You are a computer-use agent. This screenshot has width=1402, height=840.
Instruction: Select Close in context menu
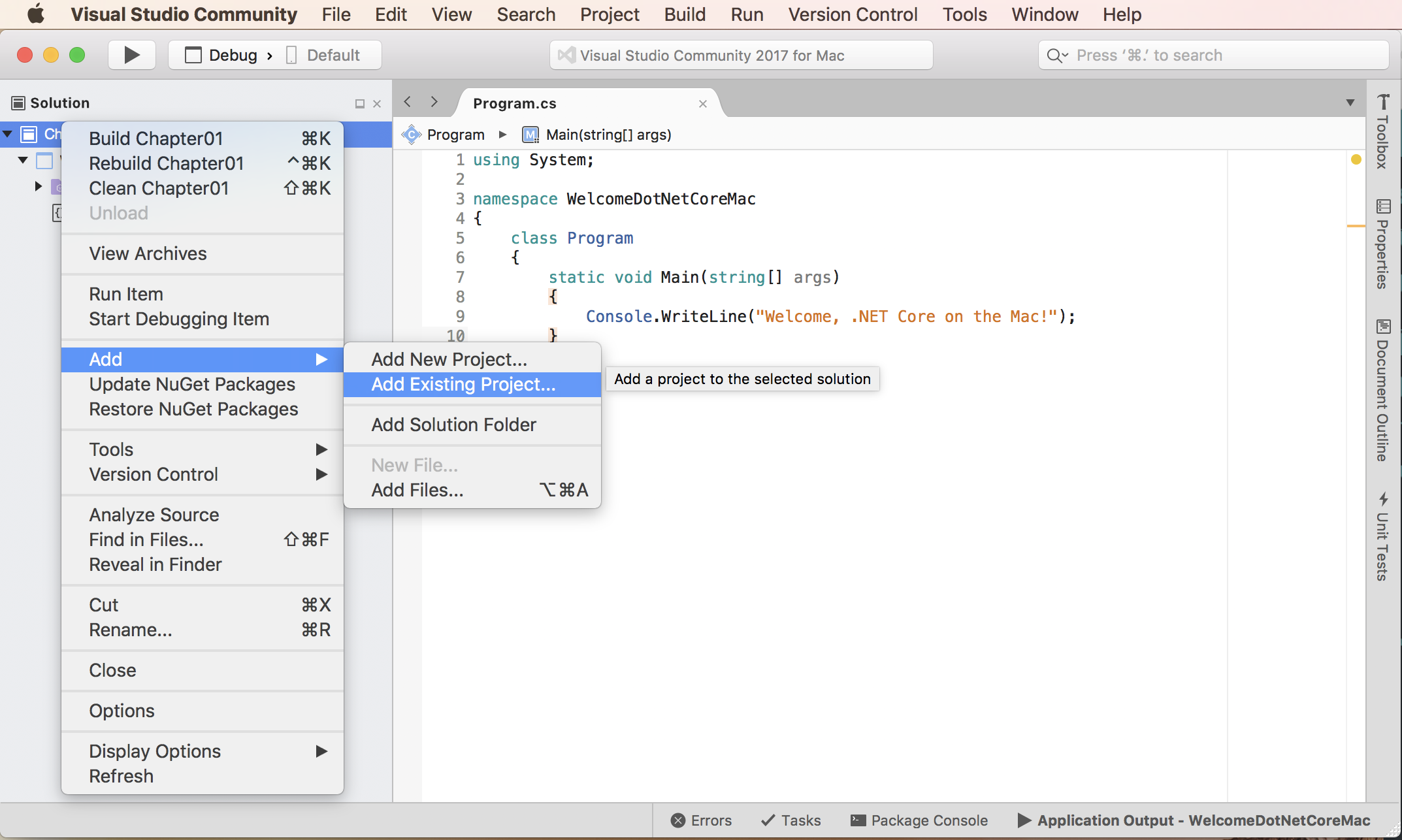point(203,670)
